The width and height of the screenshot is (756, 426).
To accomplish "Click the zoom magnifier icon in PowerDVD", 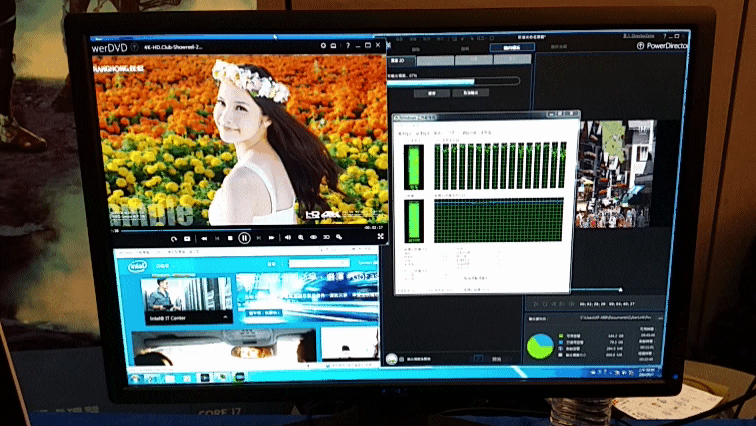I will pyautogui.click(x=300, y=237).
